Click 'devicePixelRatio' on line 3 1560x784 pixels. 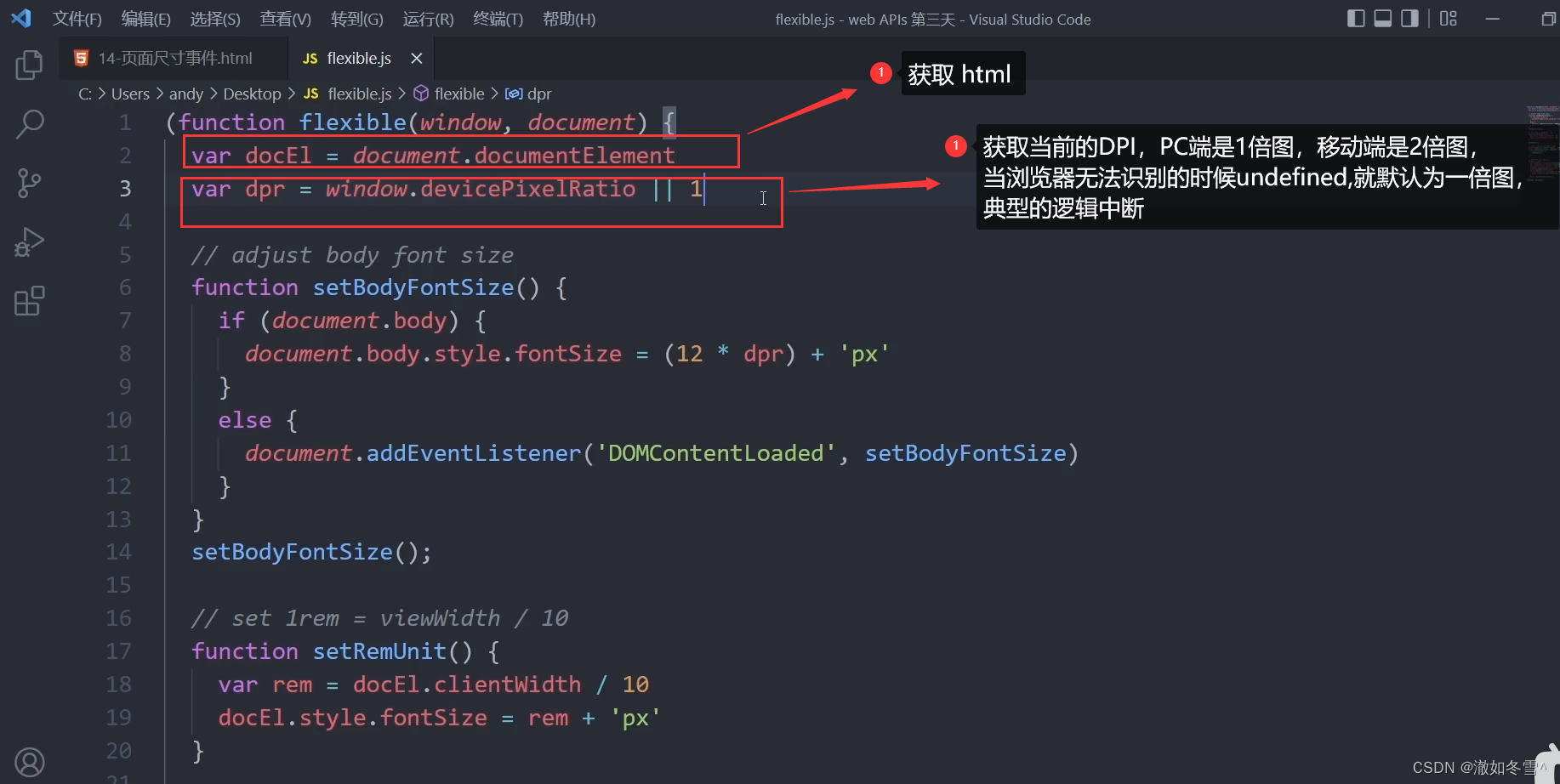pos(527,189)
